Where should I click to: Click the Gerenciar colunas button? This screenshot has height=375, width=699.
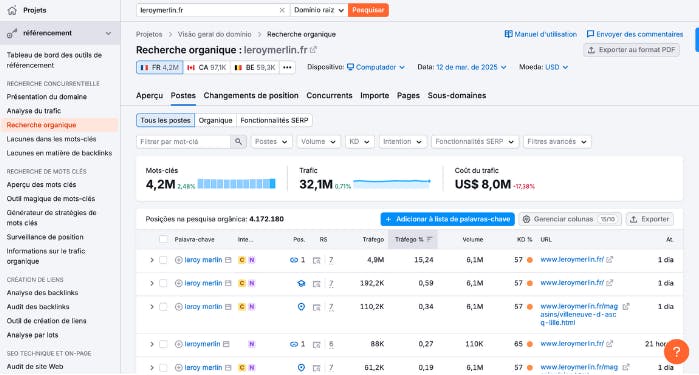point(570,219)
